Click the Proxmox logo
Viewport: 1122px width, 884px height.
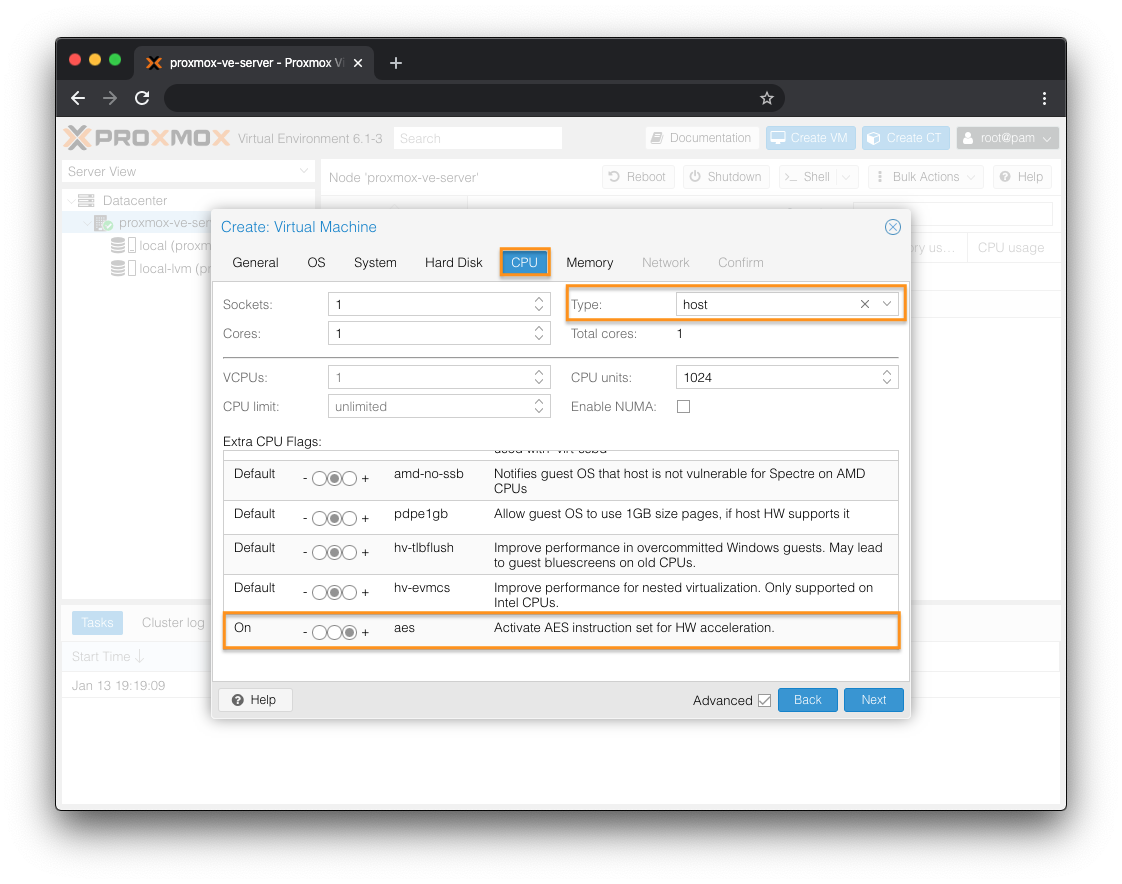point(147,137)
